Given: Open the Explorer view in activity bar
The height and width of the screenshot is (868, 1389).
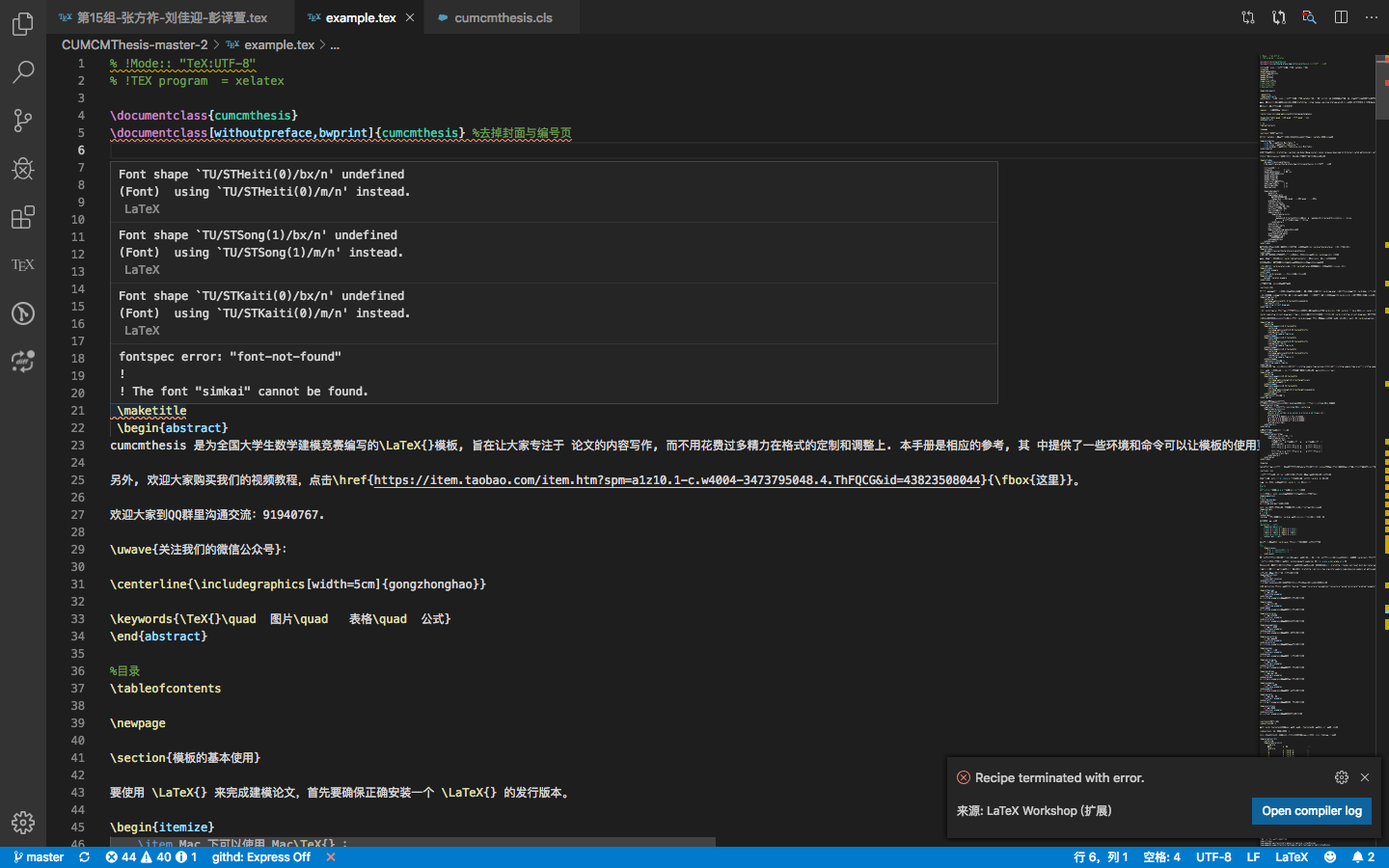Looking at the screenshot, I should pyautogui.click(x=23, y=23).
